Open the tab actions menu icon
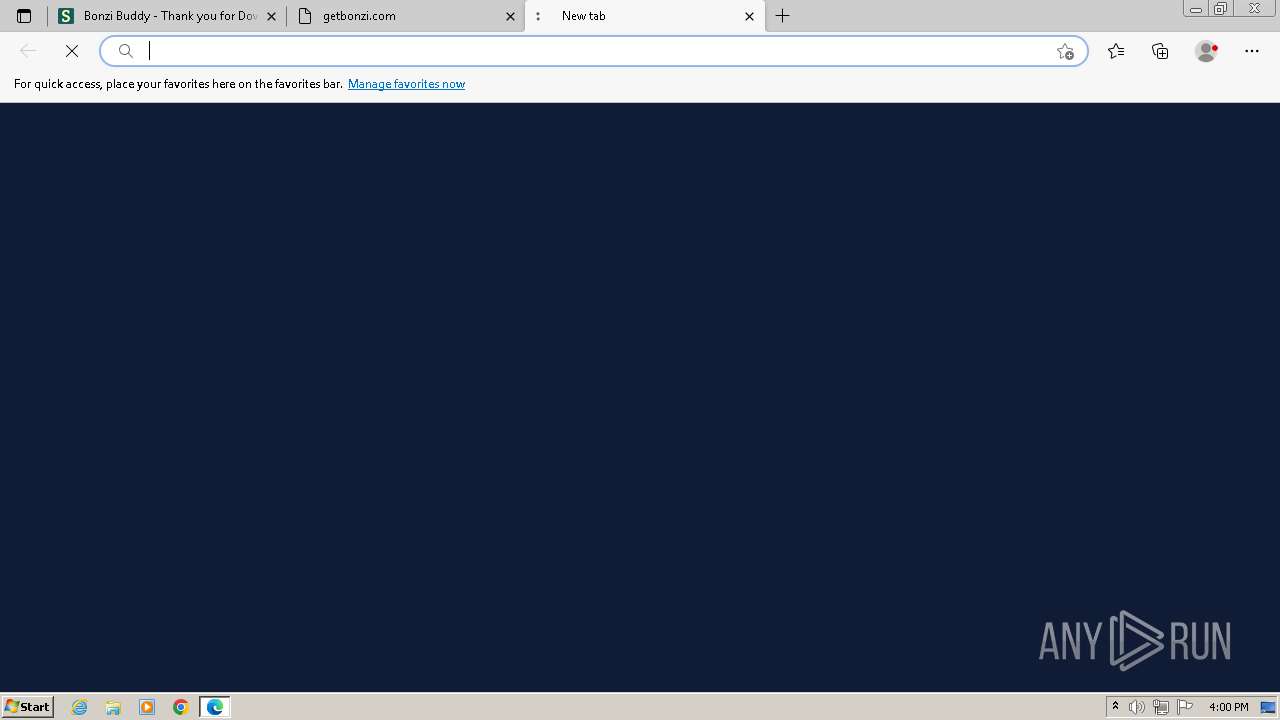The width and height of the screenshot is (1280, 720). (x=24, y=16)
